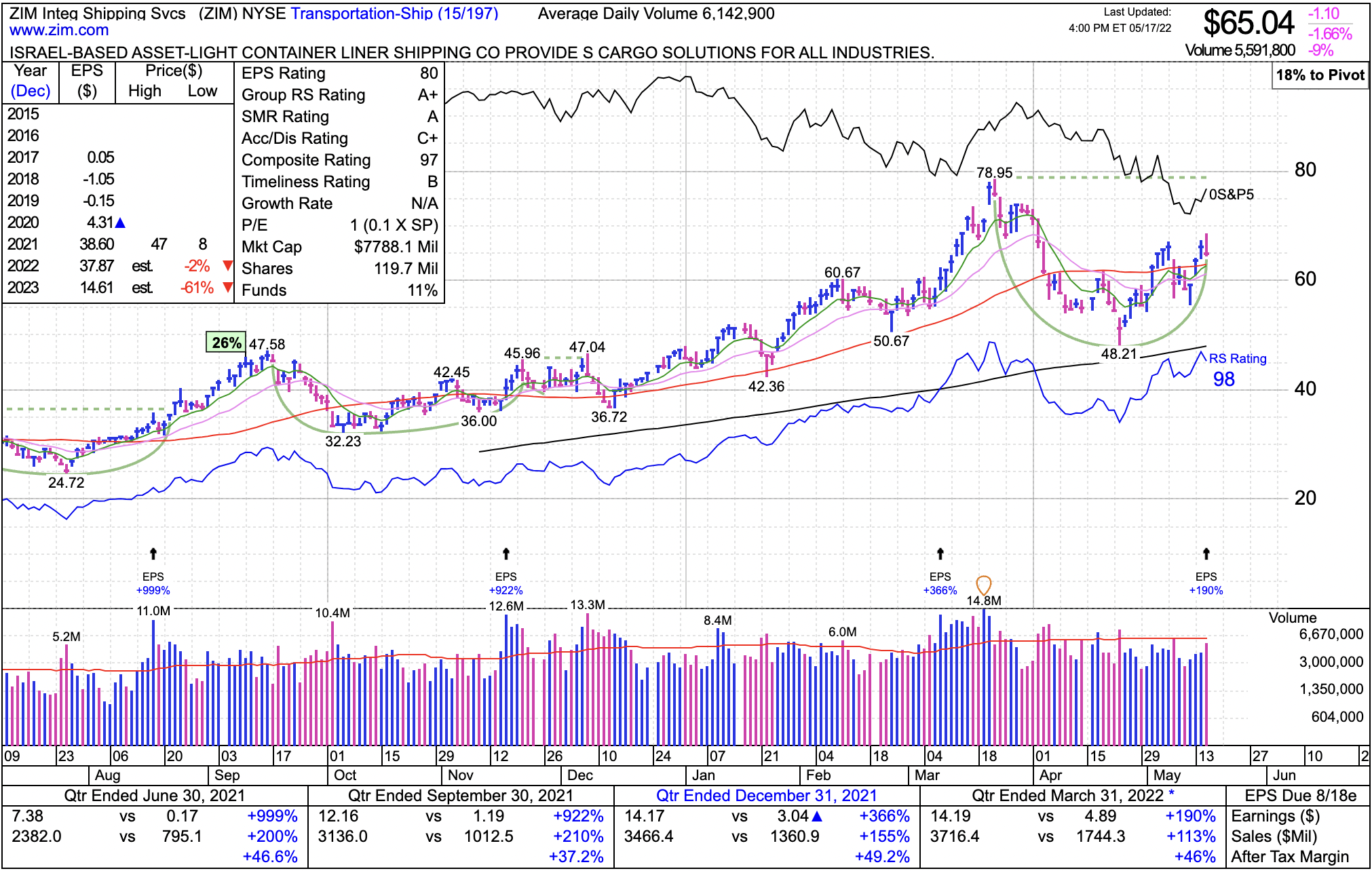Select the 10.4M volume spike label
This screenshot has width=1372, height=871.
tap(332, 613)
